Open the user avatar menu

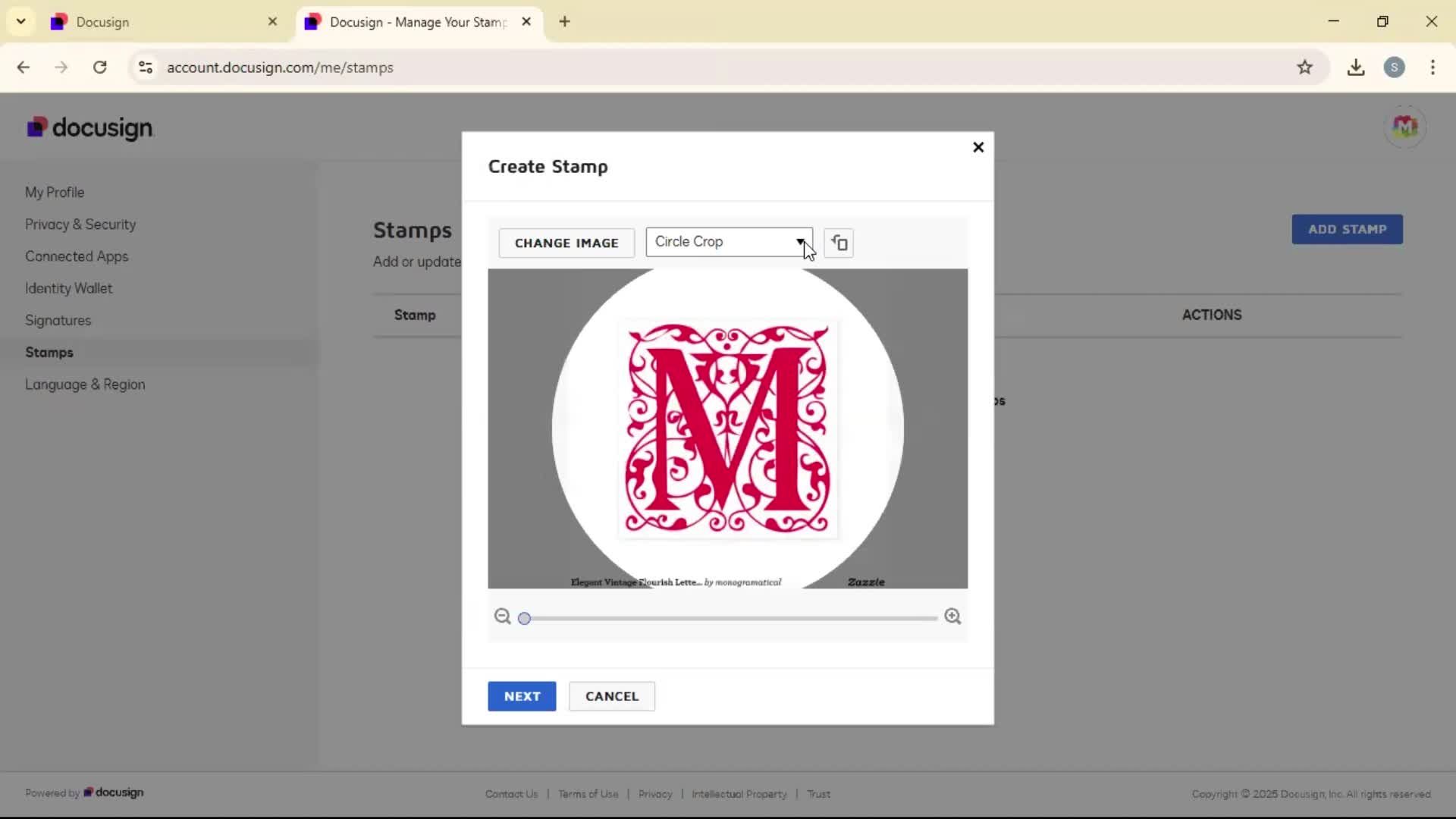point(1404,127)
